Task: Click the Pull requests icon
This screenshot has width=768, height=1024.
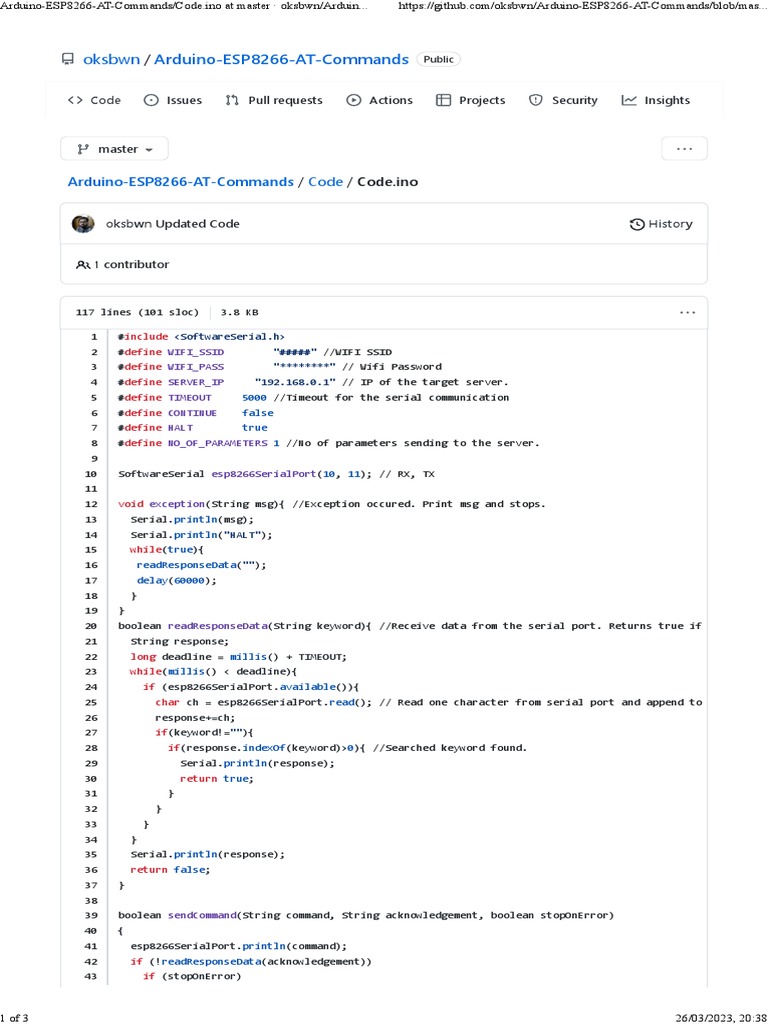Action: click(232, 100)
